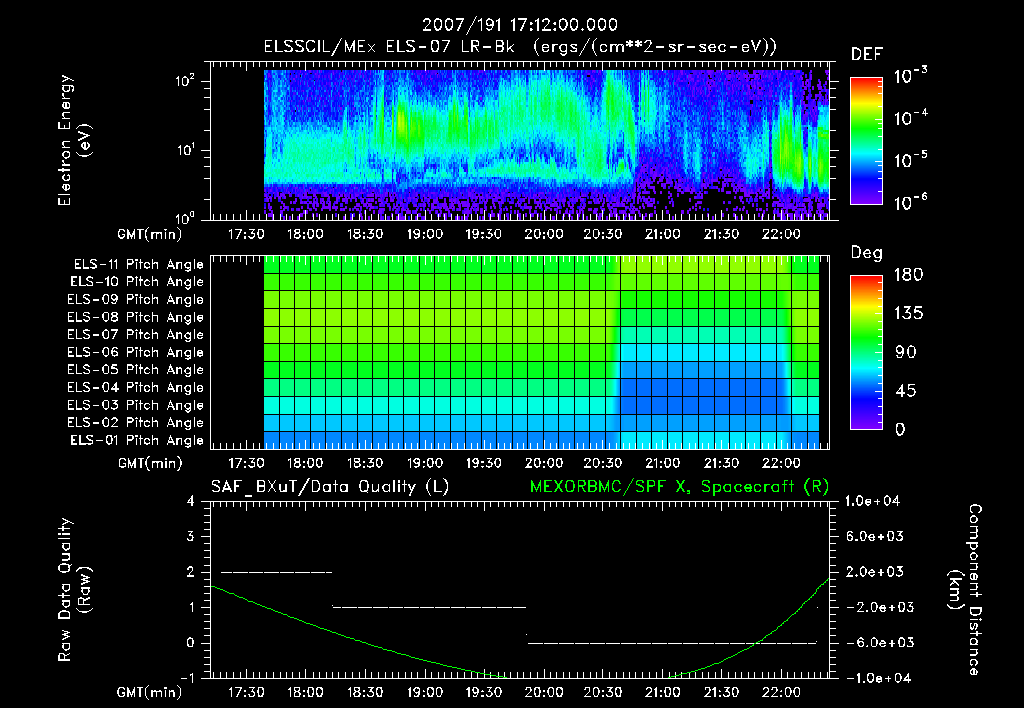Click the -1.0e+04 right axis tick label
Viewport: 1024px width, 708px height.
click(878, 678)
